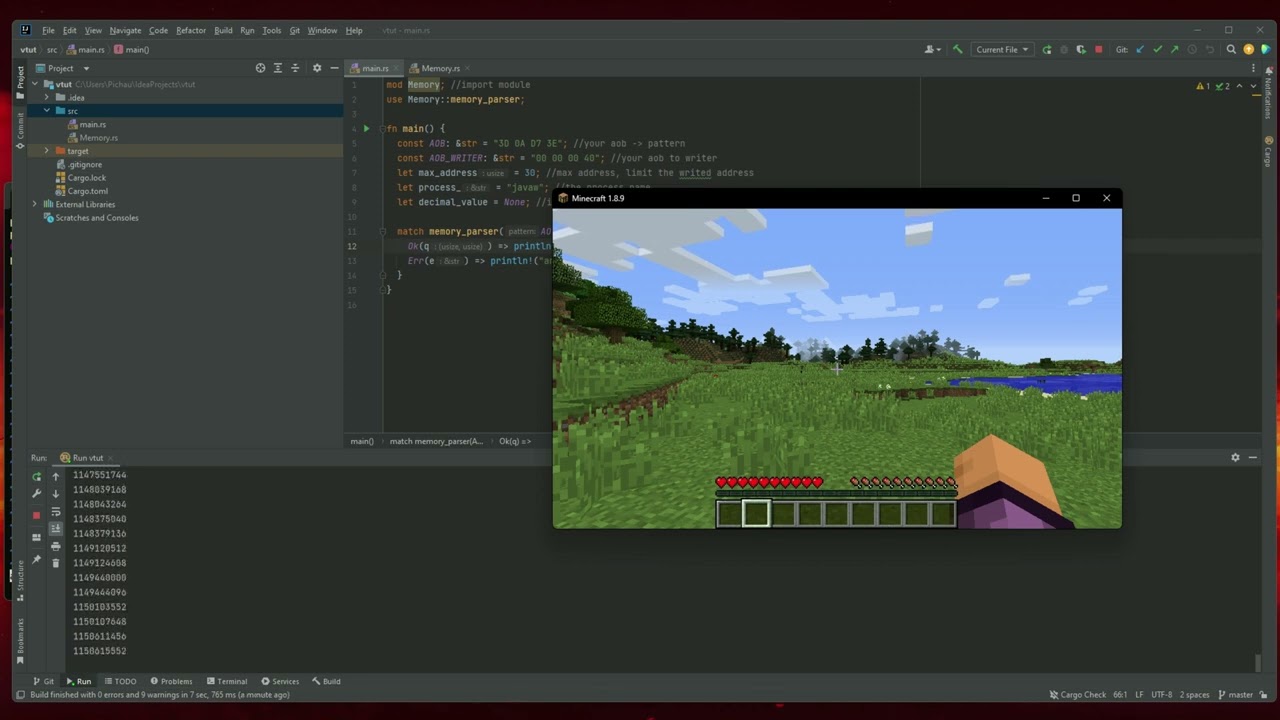The height and width of the screenshot is (720, 1280).
Task: Click Restore Layout icon in Run panel
Action: pos(37,538)
